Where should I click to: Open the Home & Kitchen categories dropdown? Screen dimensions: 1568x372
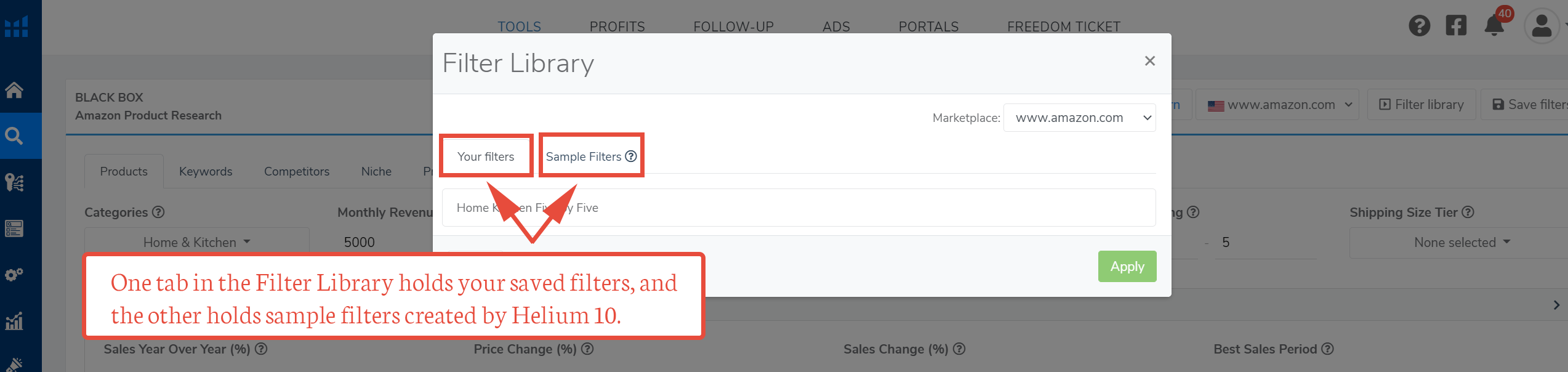(x=196, y=243)
